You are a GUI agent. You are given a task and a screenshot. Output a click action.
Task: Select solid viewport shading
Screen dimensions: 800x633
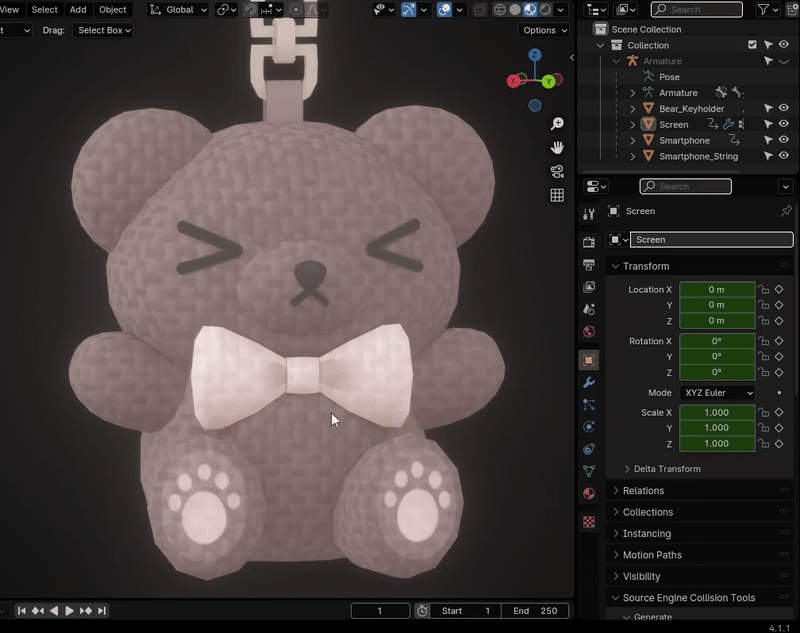pyautogui.click(x=515, y=10)
